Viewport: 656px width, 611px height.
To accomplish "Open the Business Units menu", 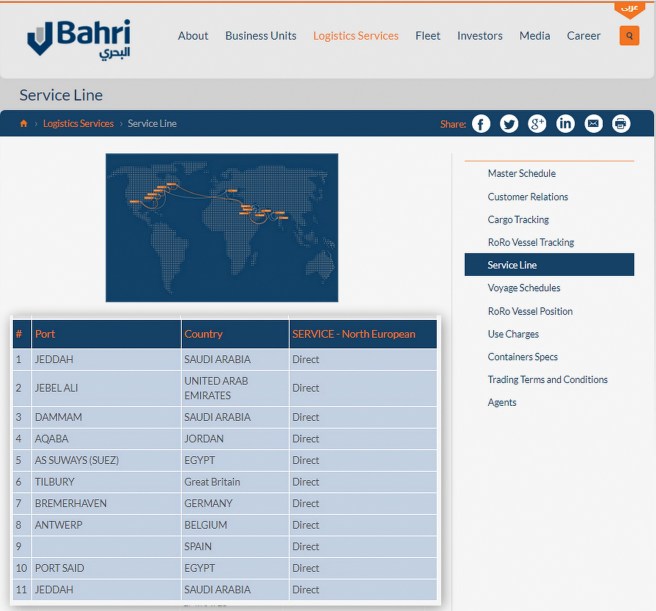I will [x=260, y=36].
